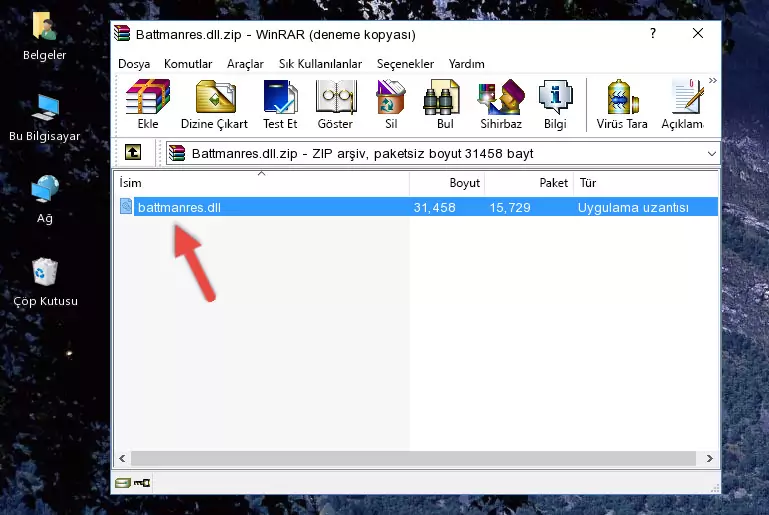Open the Seçenekler menu
Image resolution: width=769 pixels, height=515 pixels.
(405, 64)
